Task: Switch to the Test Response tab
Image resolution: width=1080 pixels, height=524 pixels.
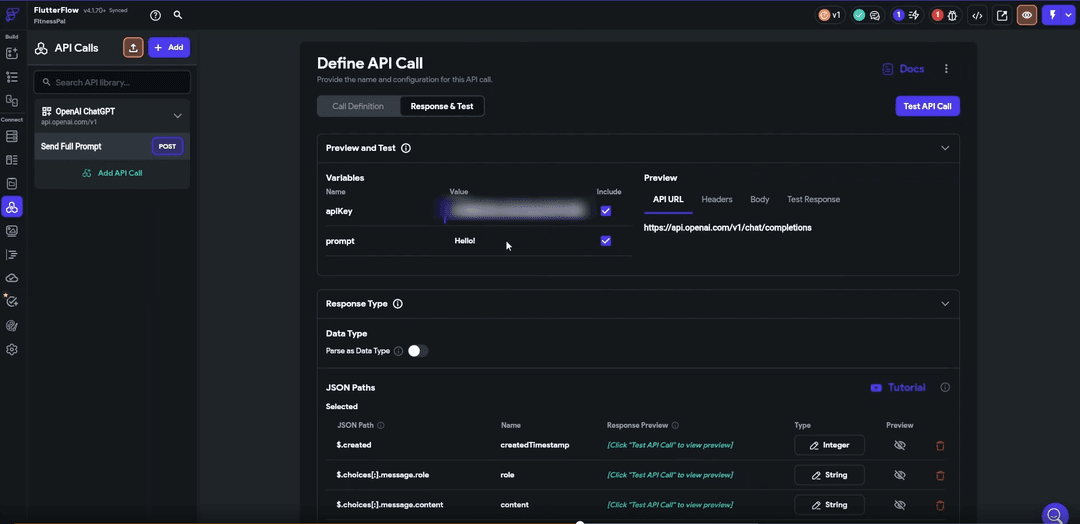Action: coord(813,199)
